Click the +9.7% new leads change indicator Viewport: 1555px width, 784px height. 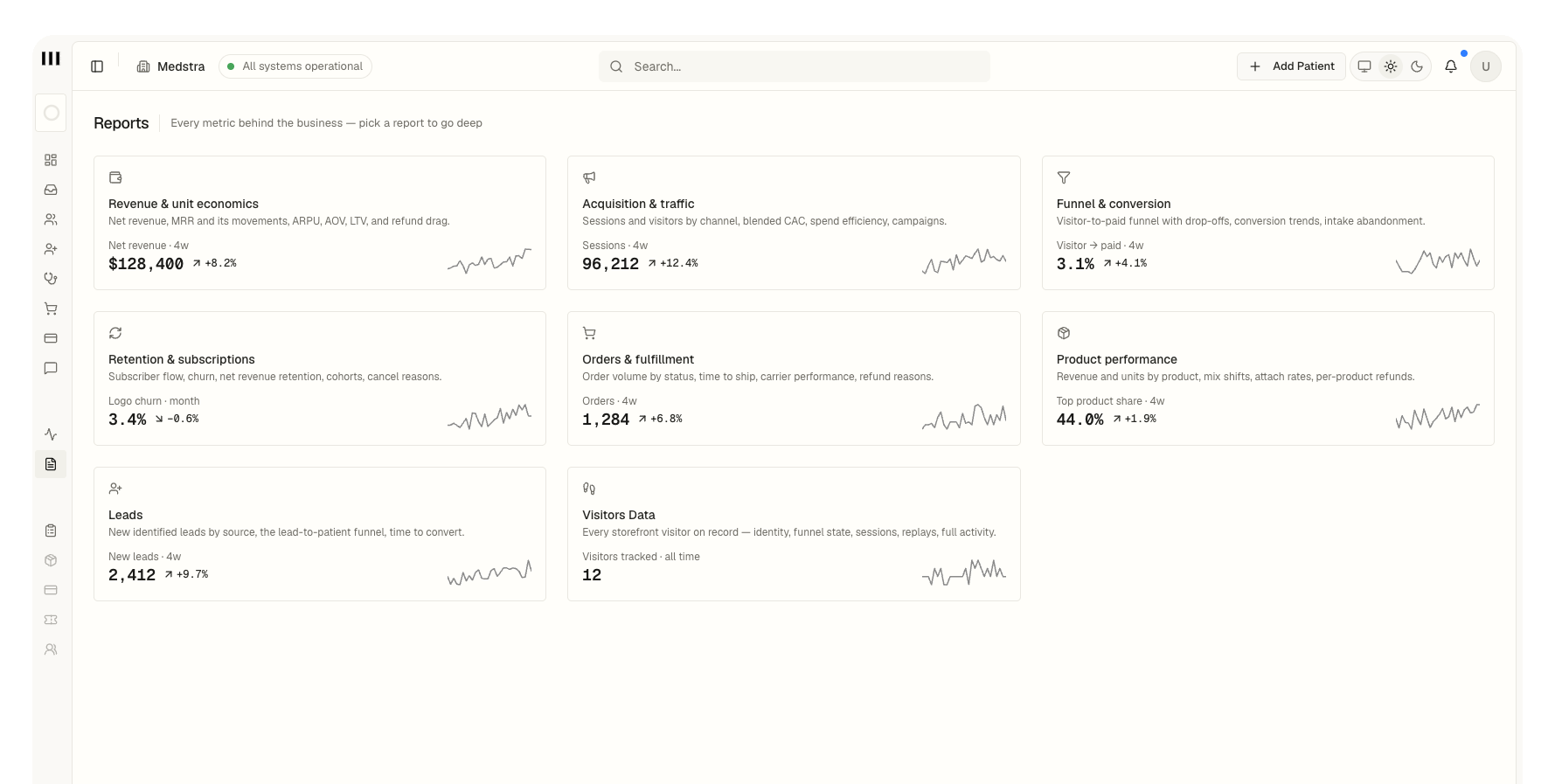tap(186, 574)
